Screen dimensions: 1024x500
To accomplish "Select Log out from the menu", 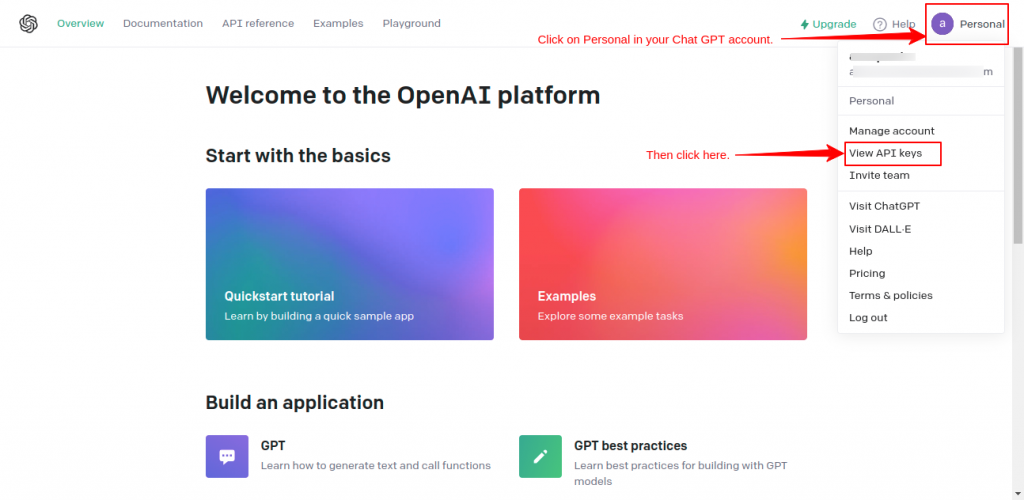I will (x=868, y=317).
